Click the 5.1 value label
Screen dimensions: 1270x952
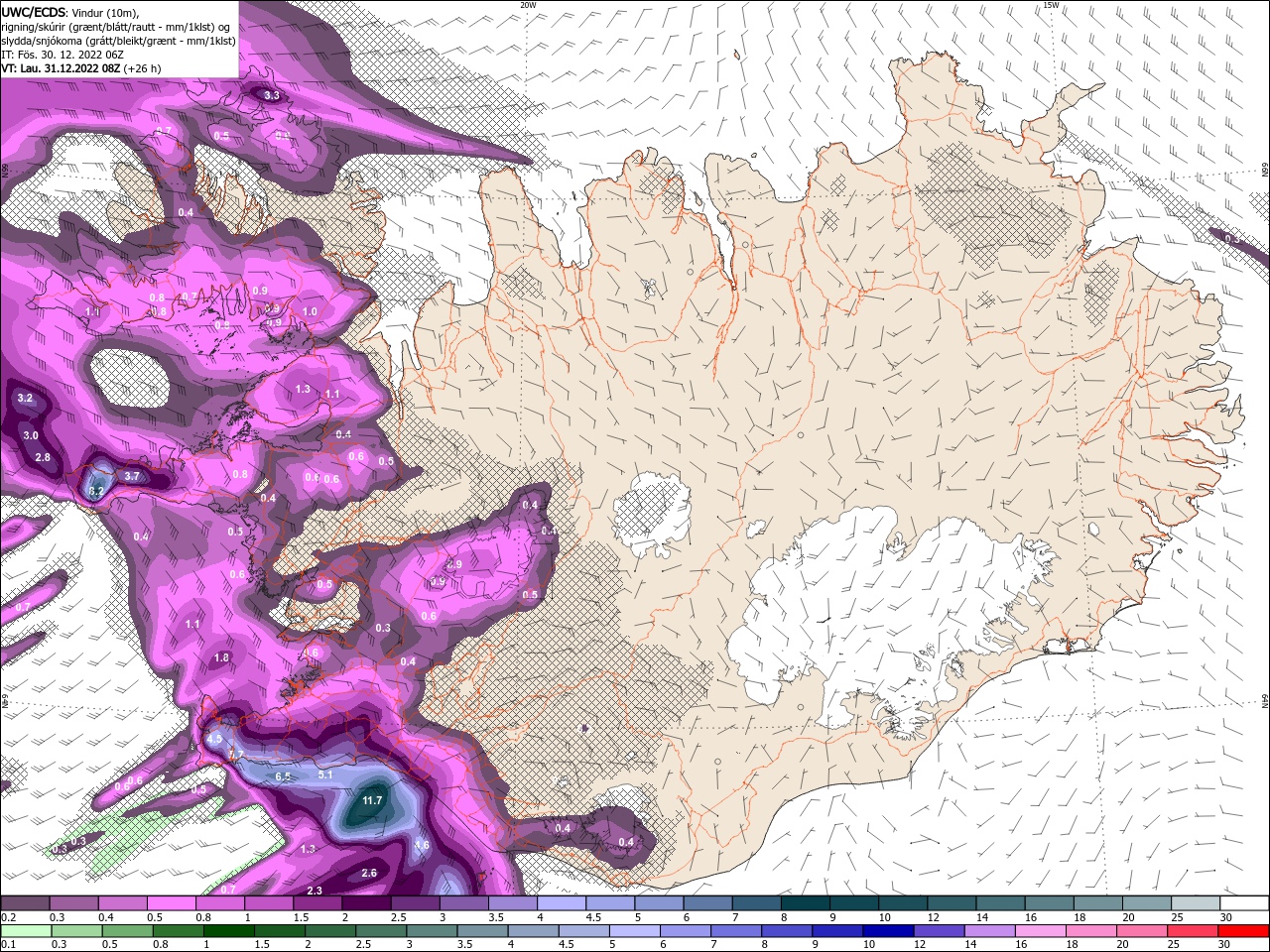point(324,774)
